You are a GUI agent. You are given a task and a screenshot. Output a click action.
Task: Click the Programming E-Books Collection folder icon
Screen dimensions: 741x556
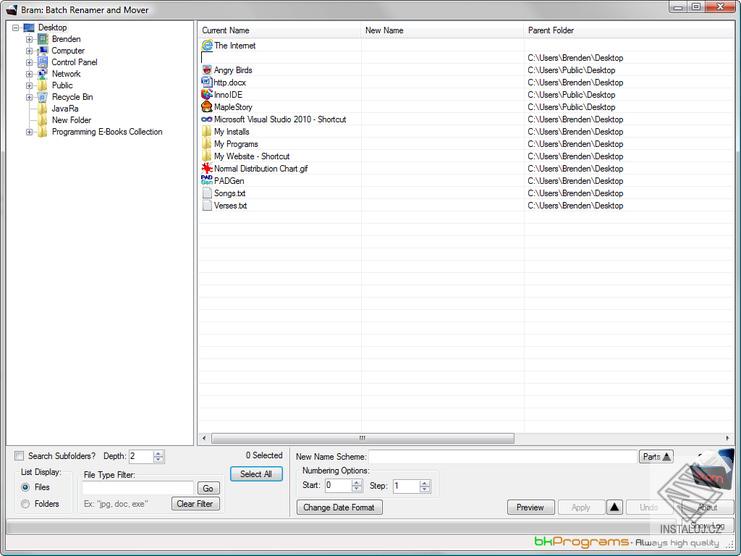pos(43,132)
